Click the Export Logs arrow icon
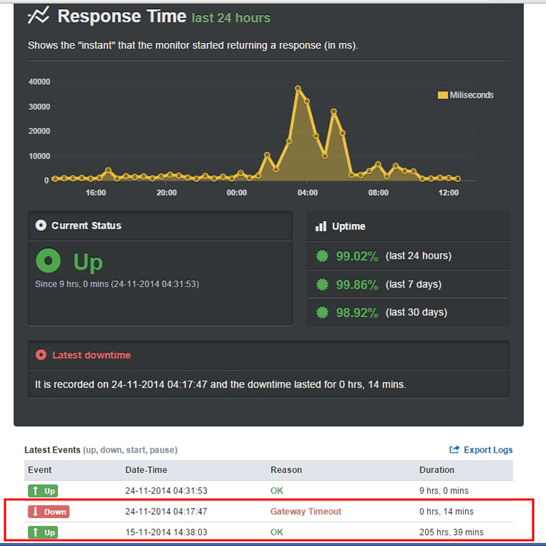Screen dimensions: 546x546 [454, 450]
